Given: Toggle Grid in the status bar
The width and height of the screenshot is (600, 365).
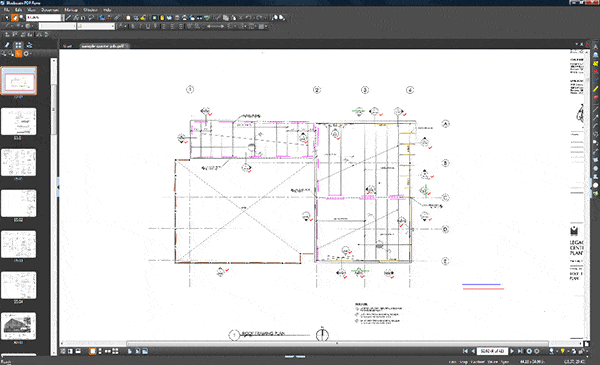Looking at the screenshot, I should [x=453, y=362].
